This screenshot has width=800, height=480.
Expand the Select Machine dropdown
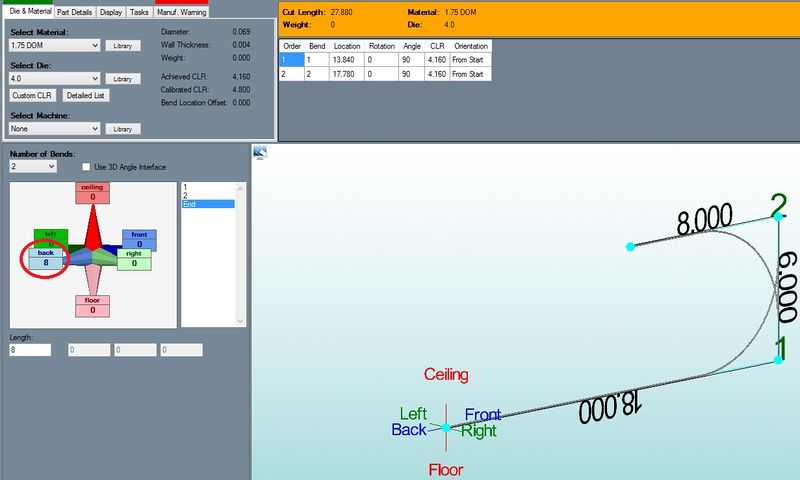(x=55, y=128)
